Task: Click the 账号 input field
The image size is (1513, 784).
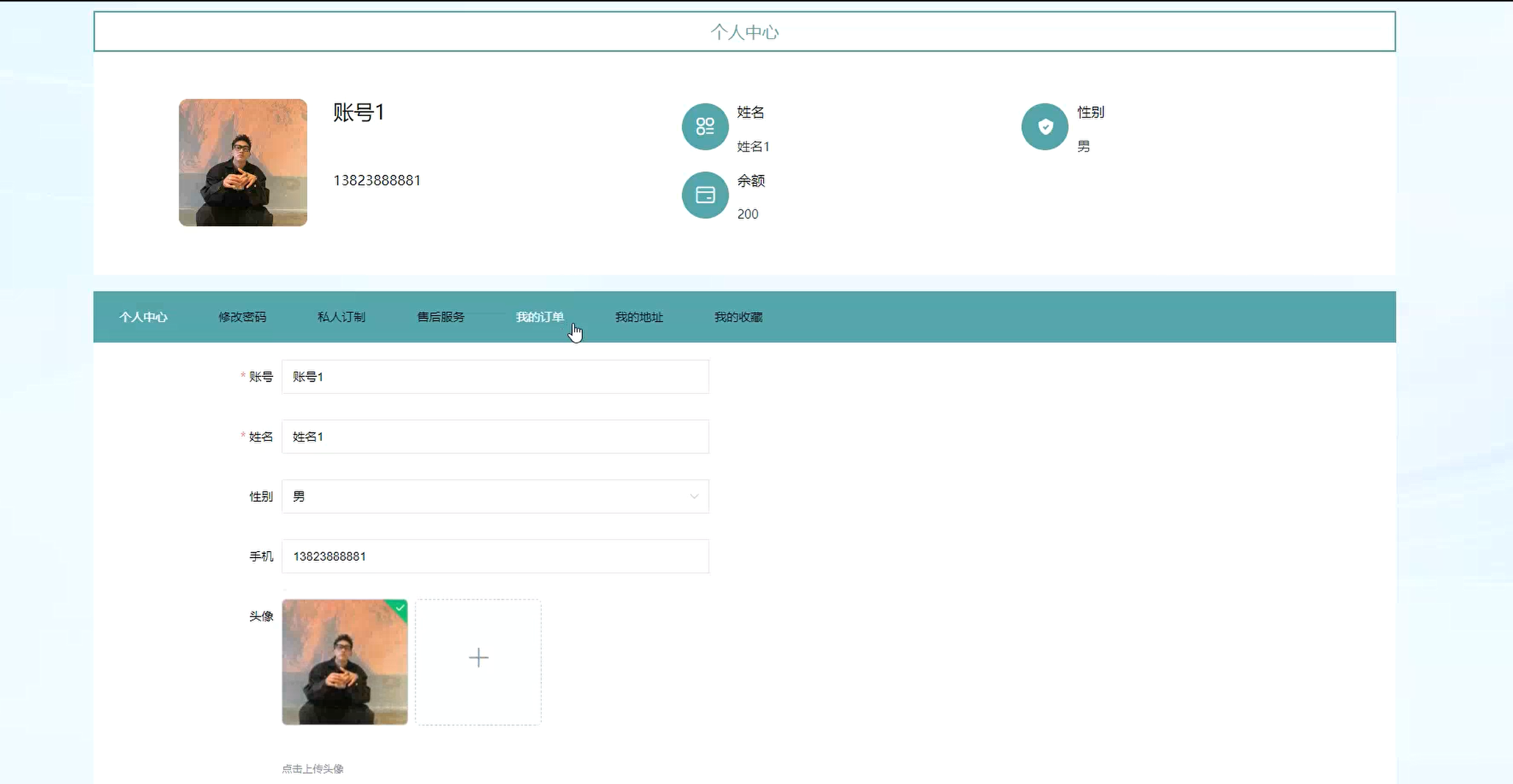Action: coord(495,377)
